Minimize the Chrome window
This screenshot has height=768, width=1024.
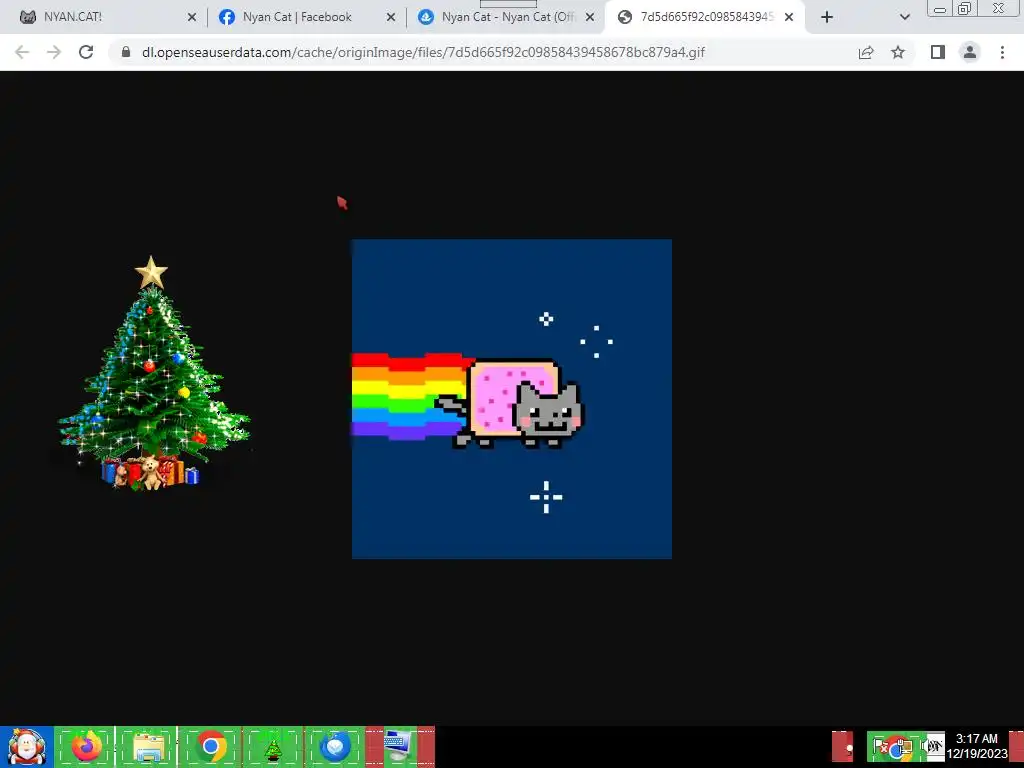(x=939, y=8)
